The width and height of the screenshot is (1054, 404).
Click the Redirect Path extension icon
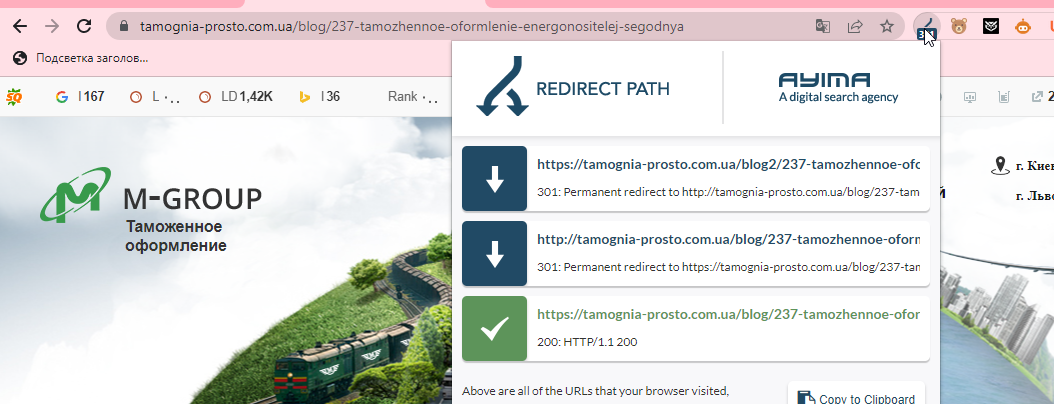[926, 27]
